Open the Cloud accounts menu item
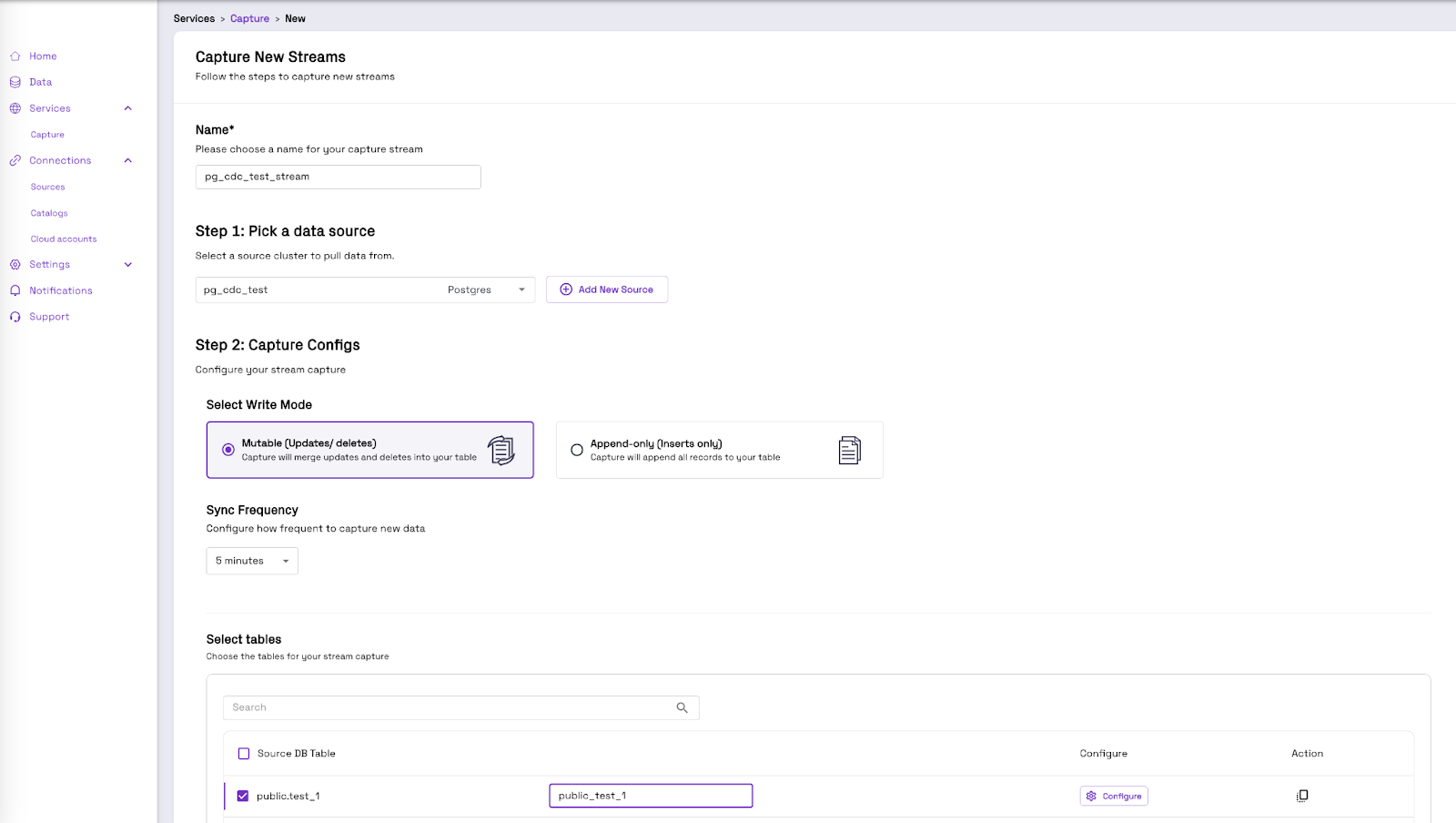The image size is (1456, 823). click(64, 239)
